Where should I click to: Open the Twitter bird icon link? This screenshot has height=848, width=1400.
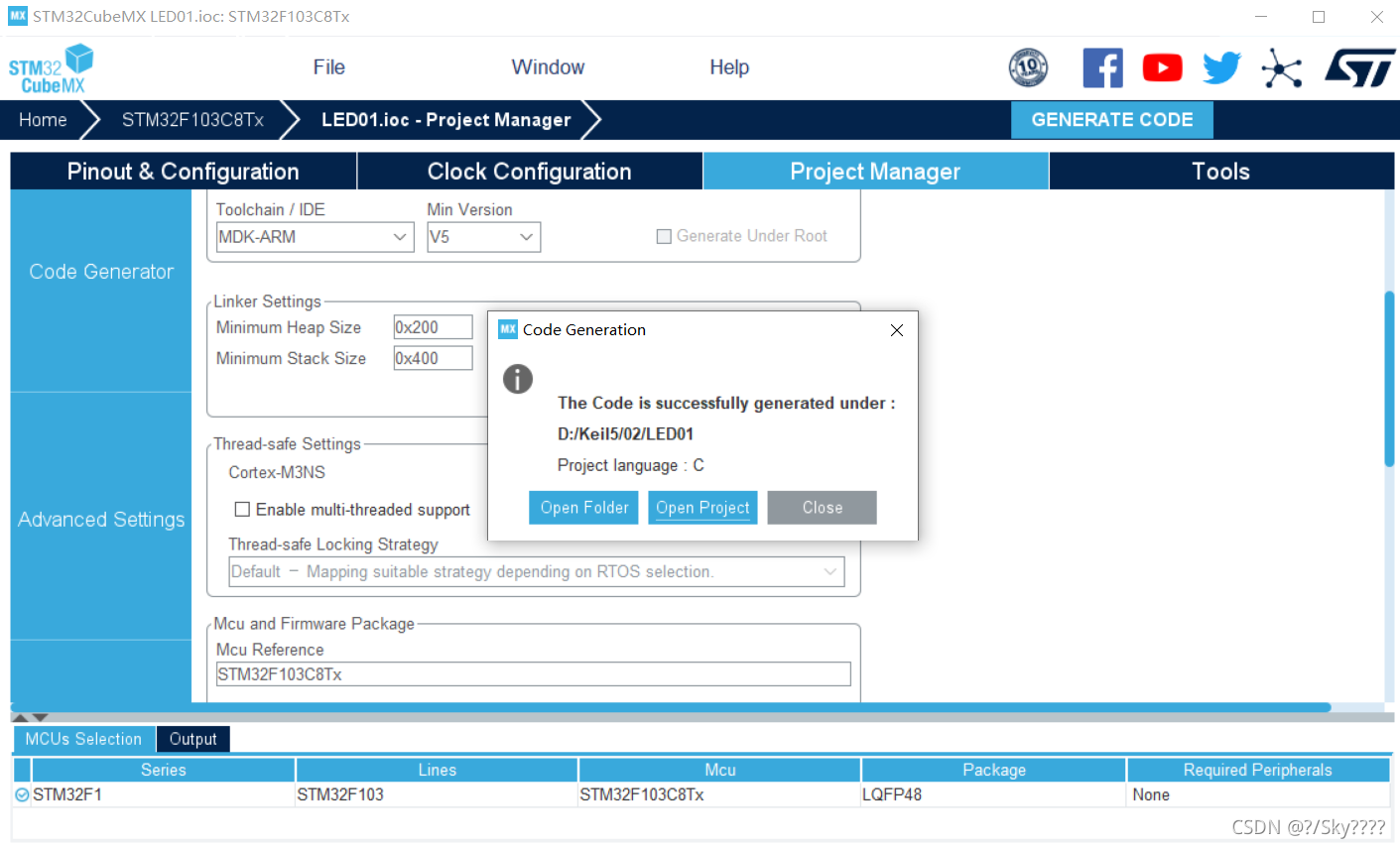click(x=1221, y=67)
